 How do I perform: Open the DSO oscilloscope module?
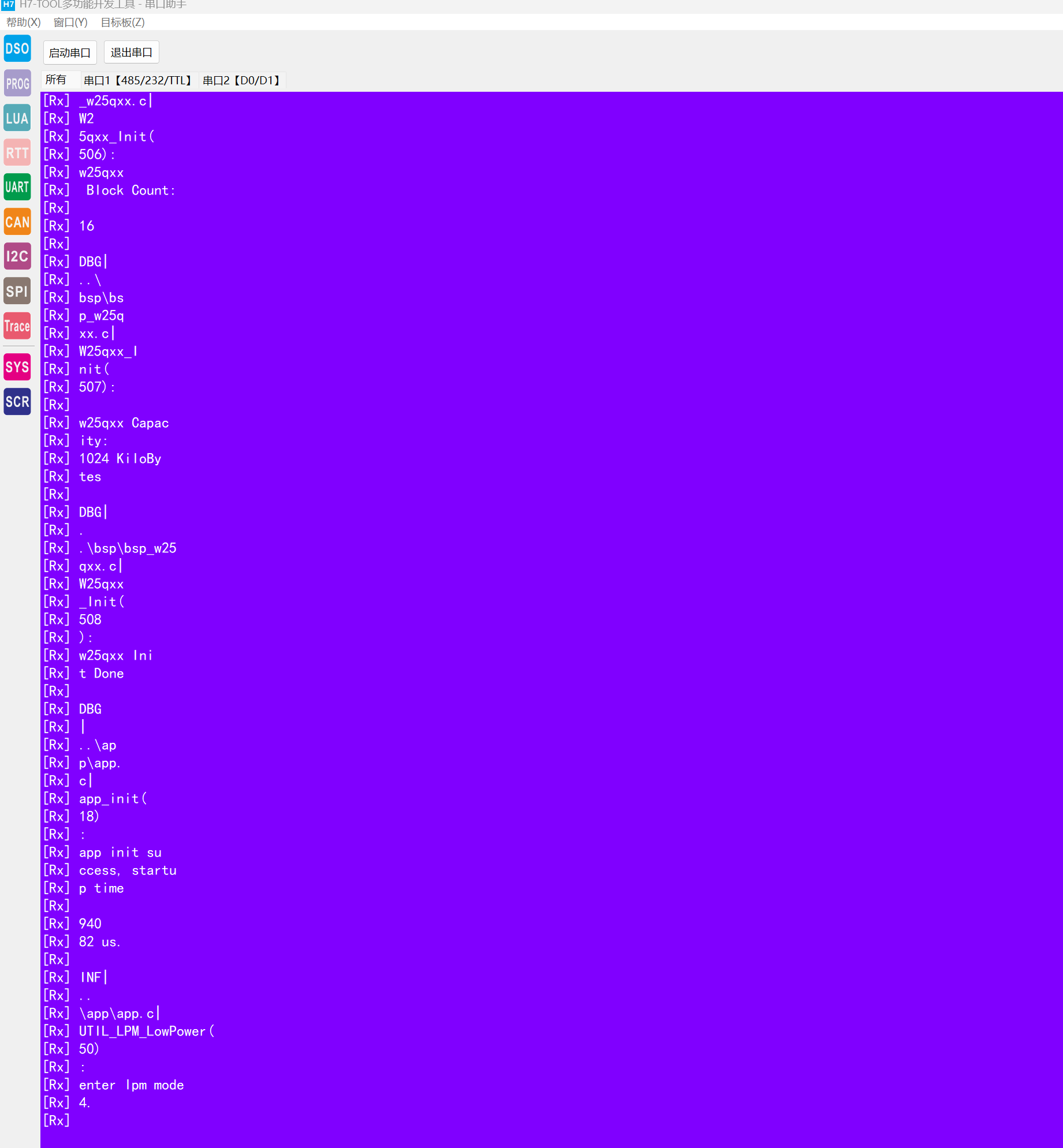click(x=17, y=48)
